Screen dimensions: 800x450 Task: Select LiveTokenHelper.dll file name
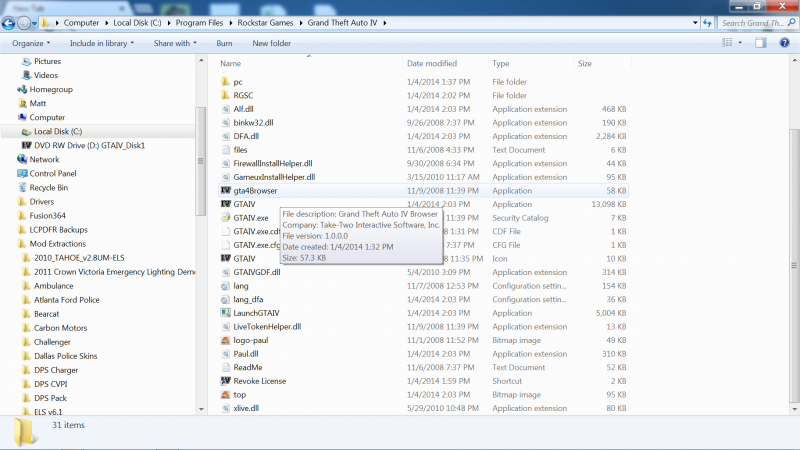click(267, 327)
